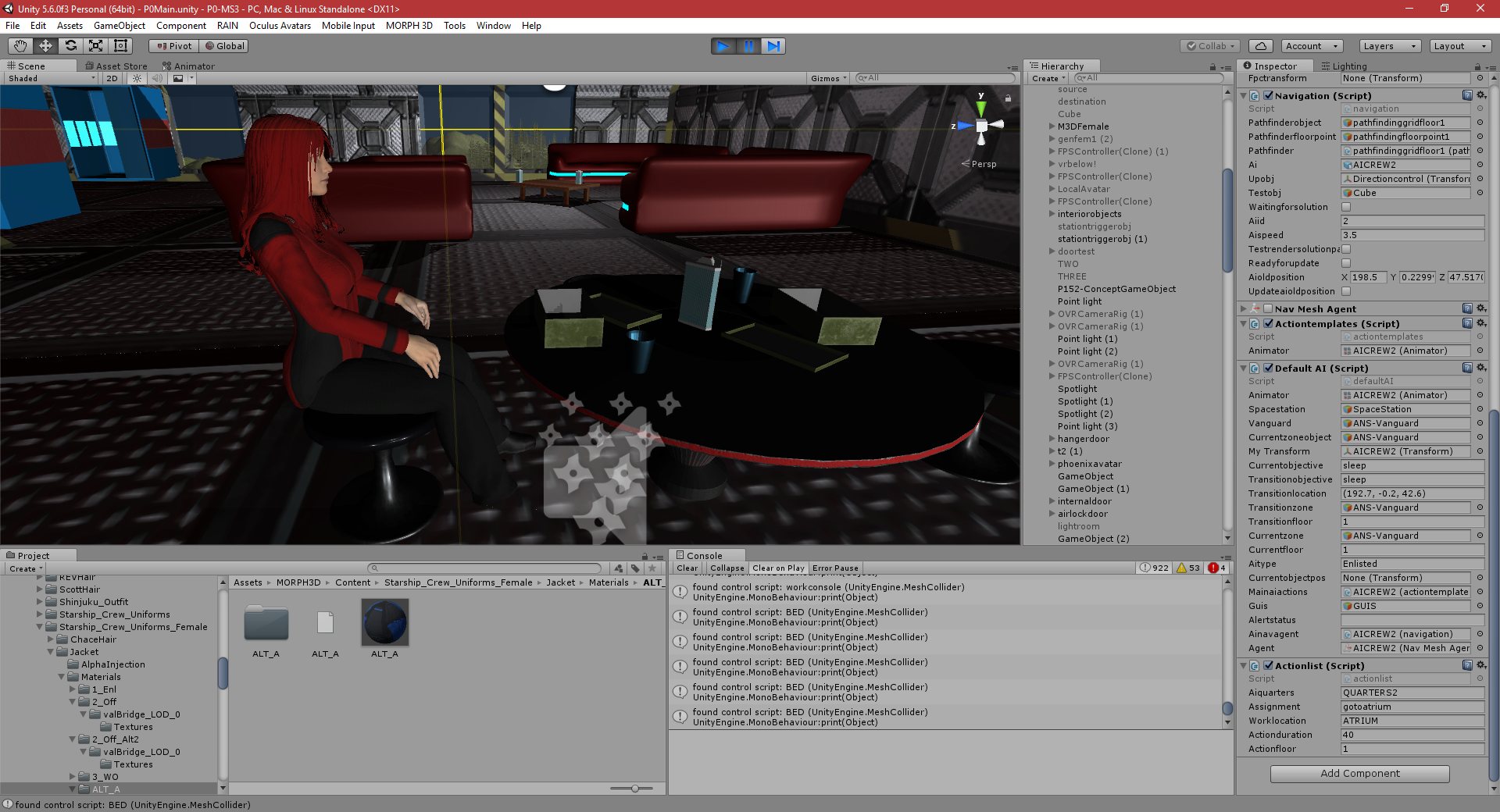Enable the Navigation script checkbox
The height and width of the screenshot is (812, 1500).
tap(1268, 95)
